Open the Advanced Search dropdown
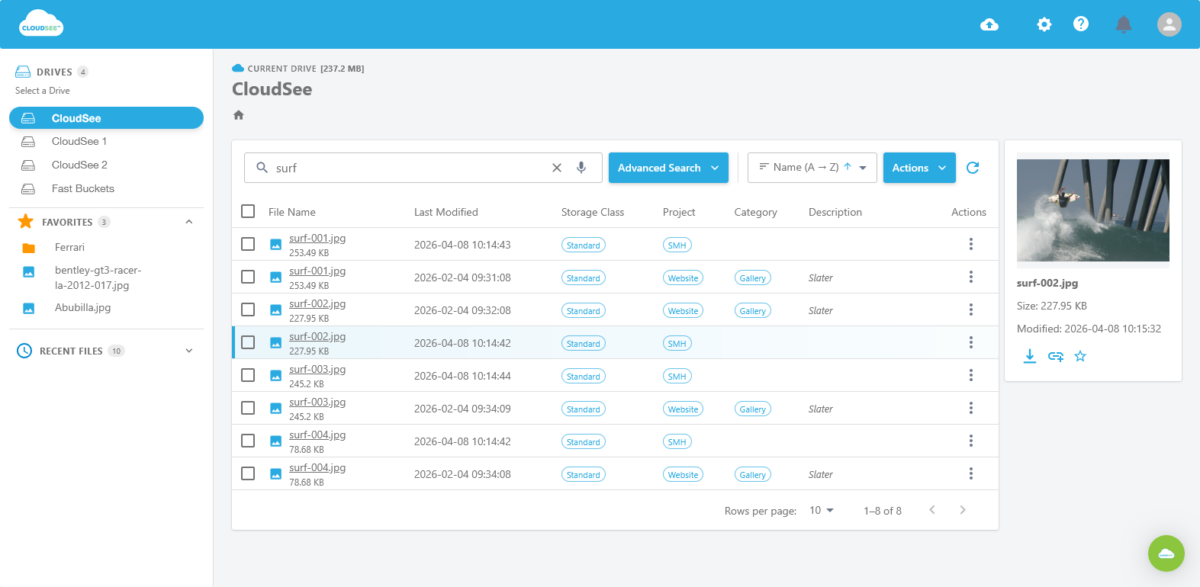 click(x=668, y=167)
